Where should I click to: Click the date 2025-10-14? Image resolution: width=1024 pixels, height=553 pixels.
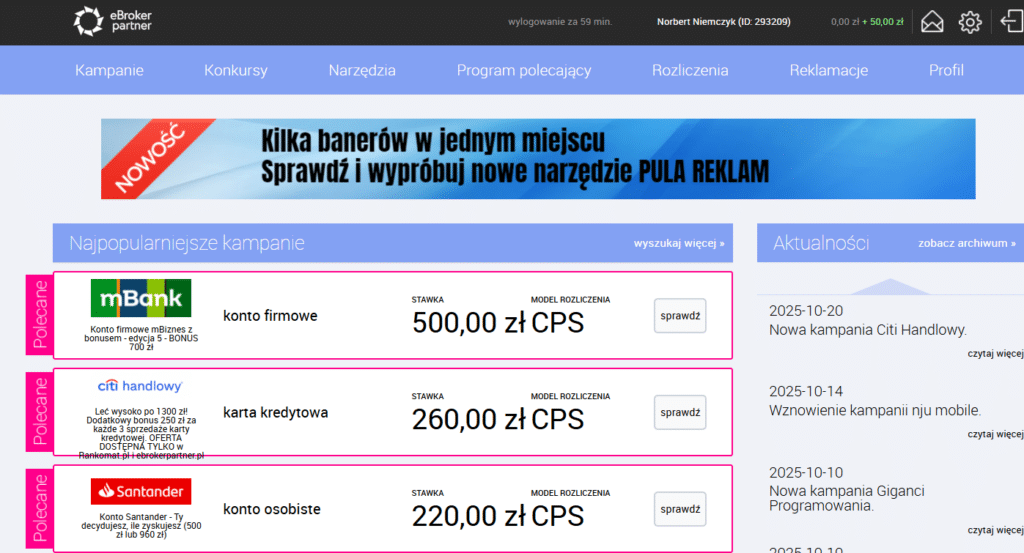(806, 391)
